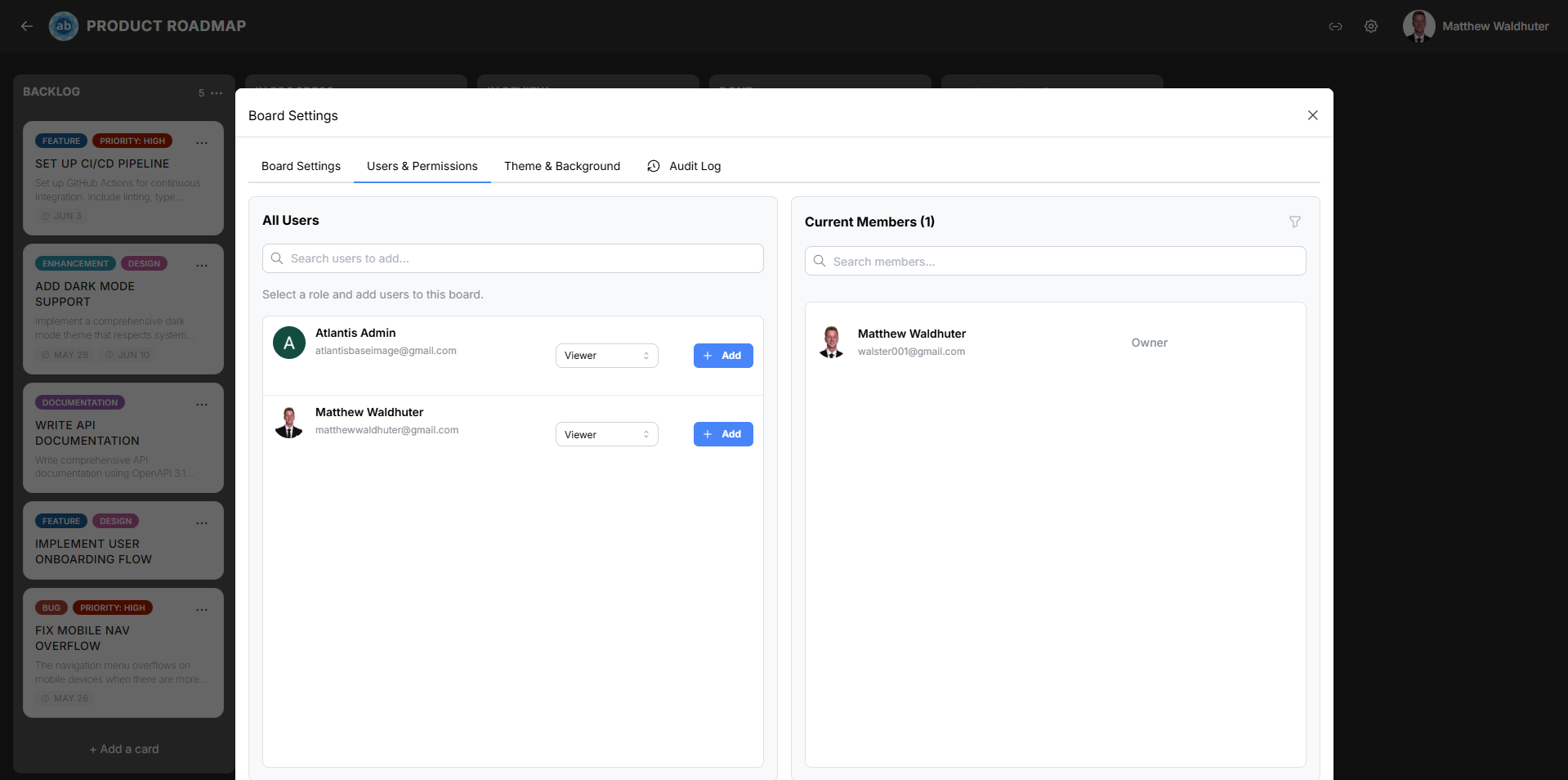Click the MAY 28 start date
1568x780 pixels.
click(65, 355)
